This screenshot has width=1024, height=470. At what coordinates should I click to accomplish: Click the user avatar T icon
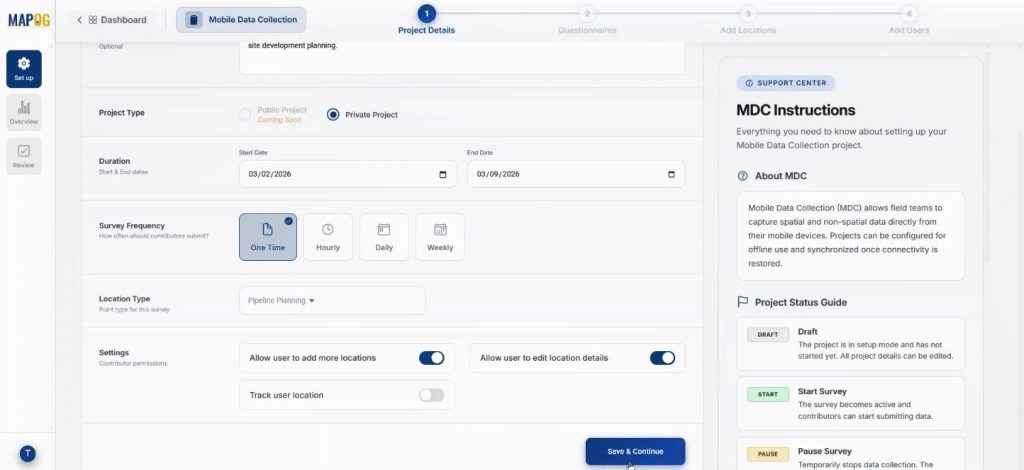coord(27,453)
